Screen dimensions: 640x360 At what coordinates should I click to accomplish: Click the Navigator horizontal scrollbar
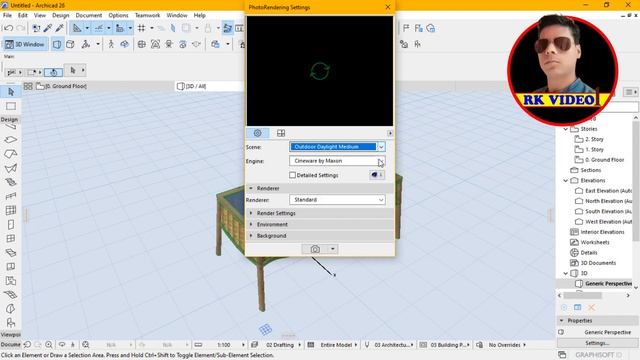(x=582, y=295)
